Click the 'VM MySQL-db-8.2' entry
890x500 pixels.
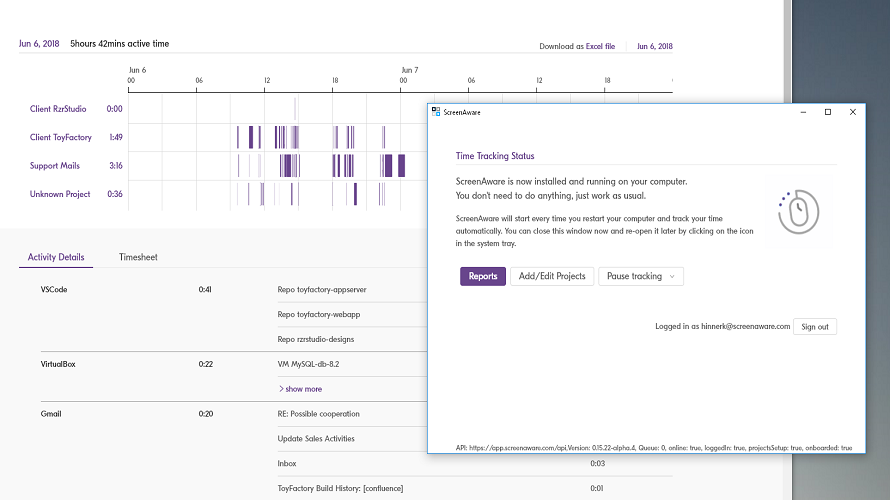pyautogui.click(x=308, y=364)
